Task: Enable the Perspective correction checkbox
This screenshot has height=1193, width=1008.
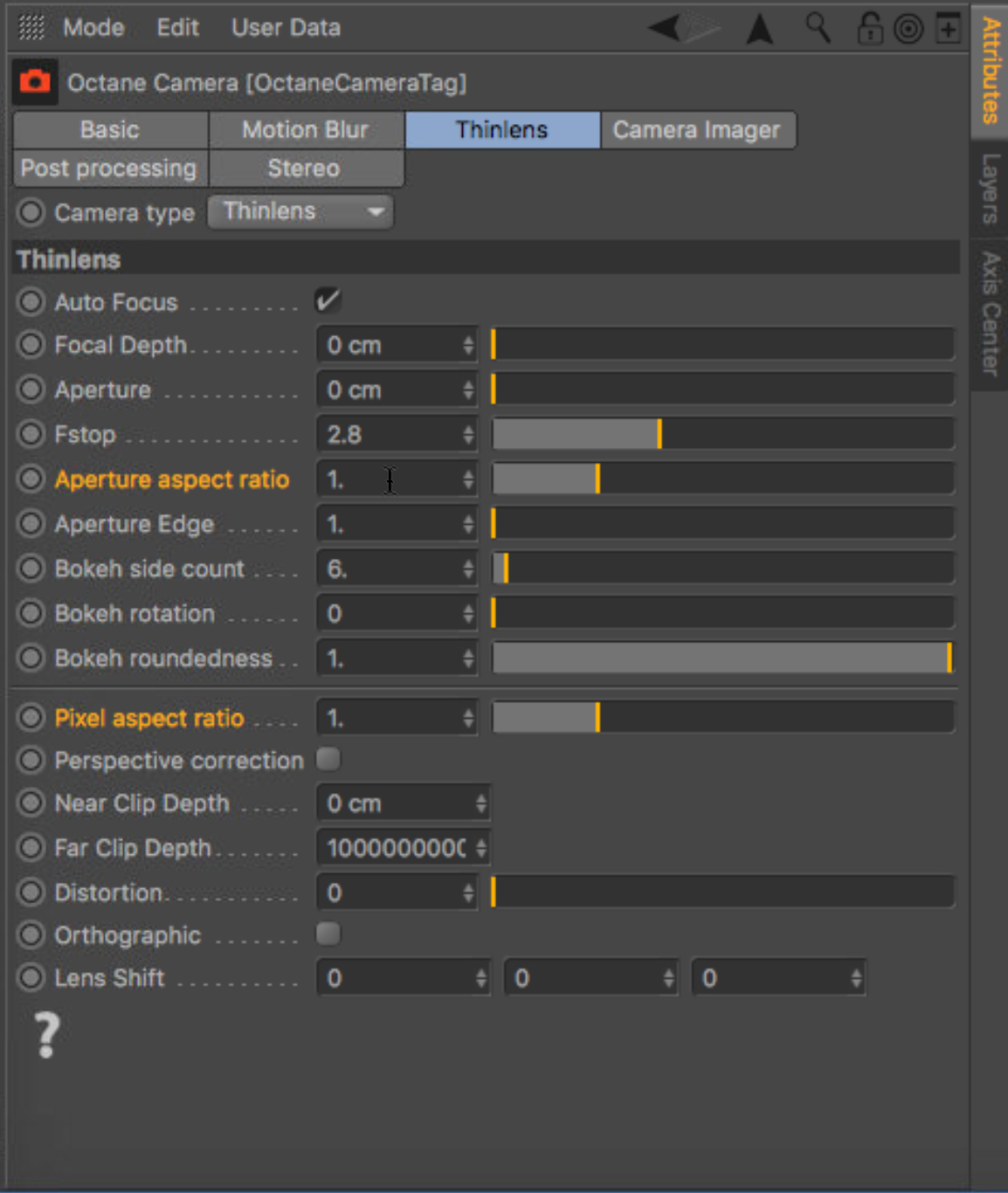Action: click(x=328, y=760)
